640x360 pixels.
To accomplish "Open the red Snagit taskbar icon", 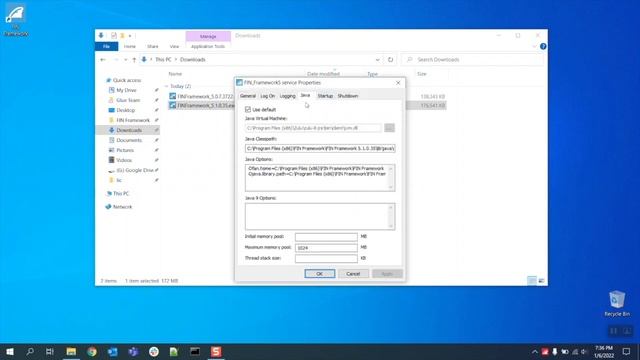I will 216,351.
